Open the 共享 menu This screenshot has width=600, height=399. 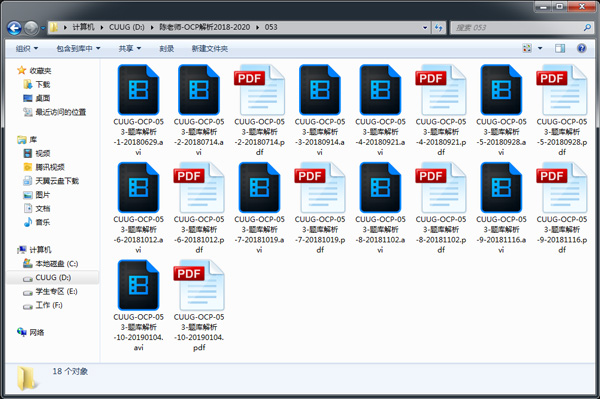point(130,49)
